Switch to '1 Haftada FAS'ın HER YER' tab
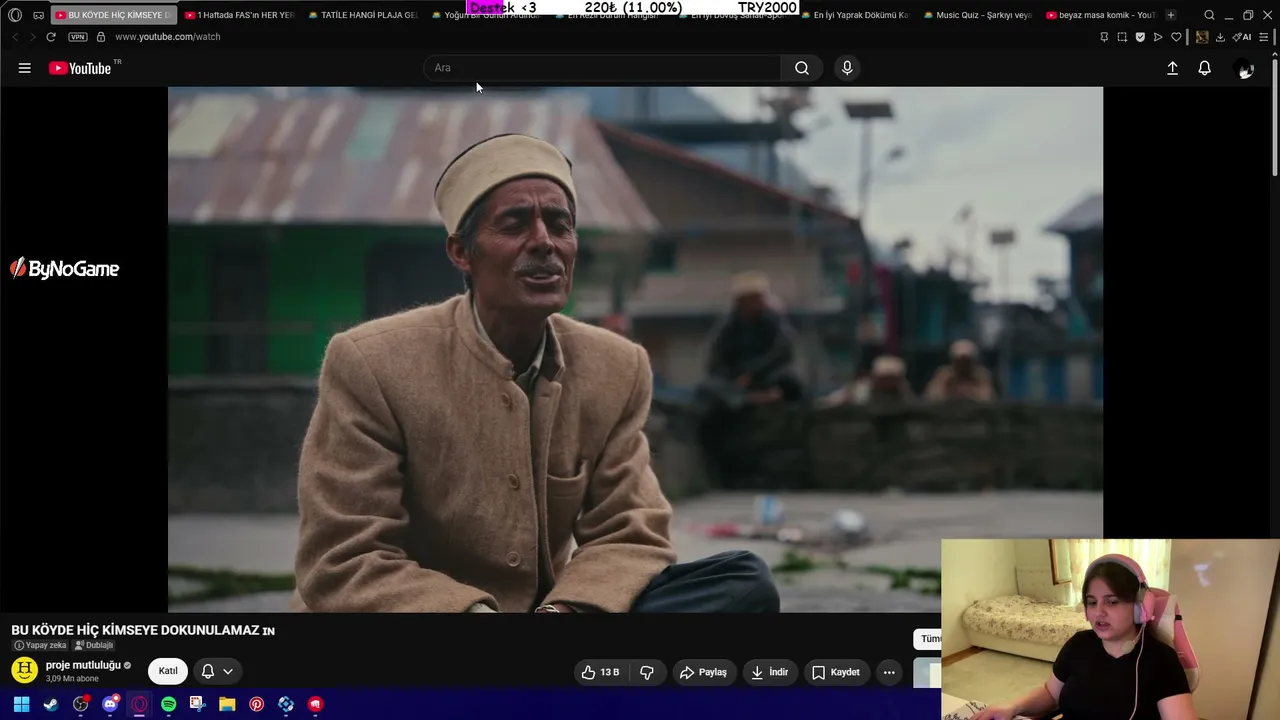 tap(239, 15)
